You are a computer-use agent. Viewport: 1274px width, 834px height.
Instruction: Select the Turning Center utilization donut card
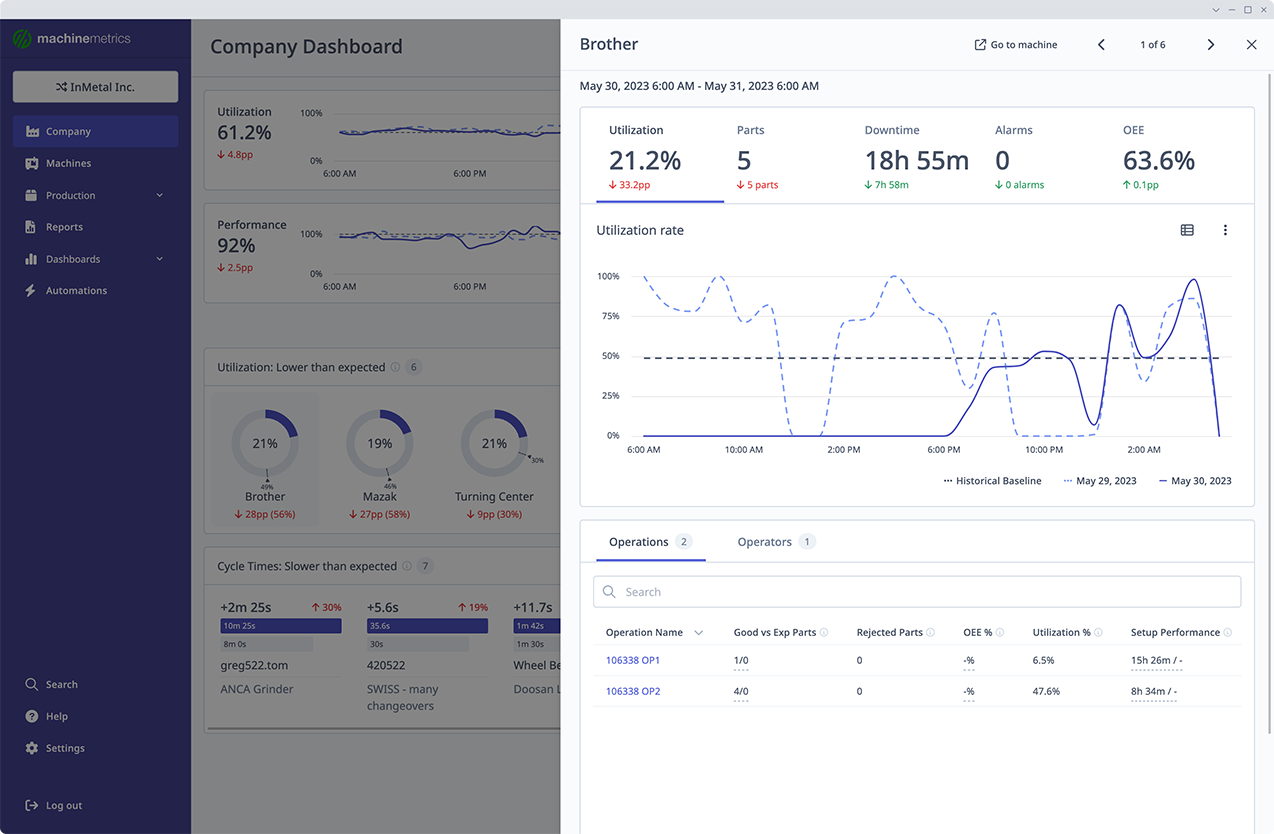click(495, 459)
